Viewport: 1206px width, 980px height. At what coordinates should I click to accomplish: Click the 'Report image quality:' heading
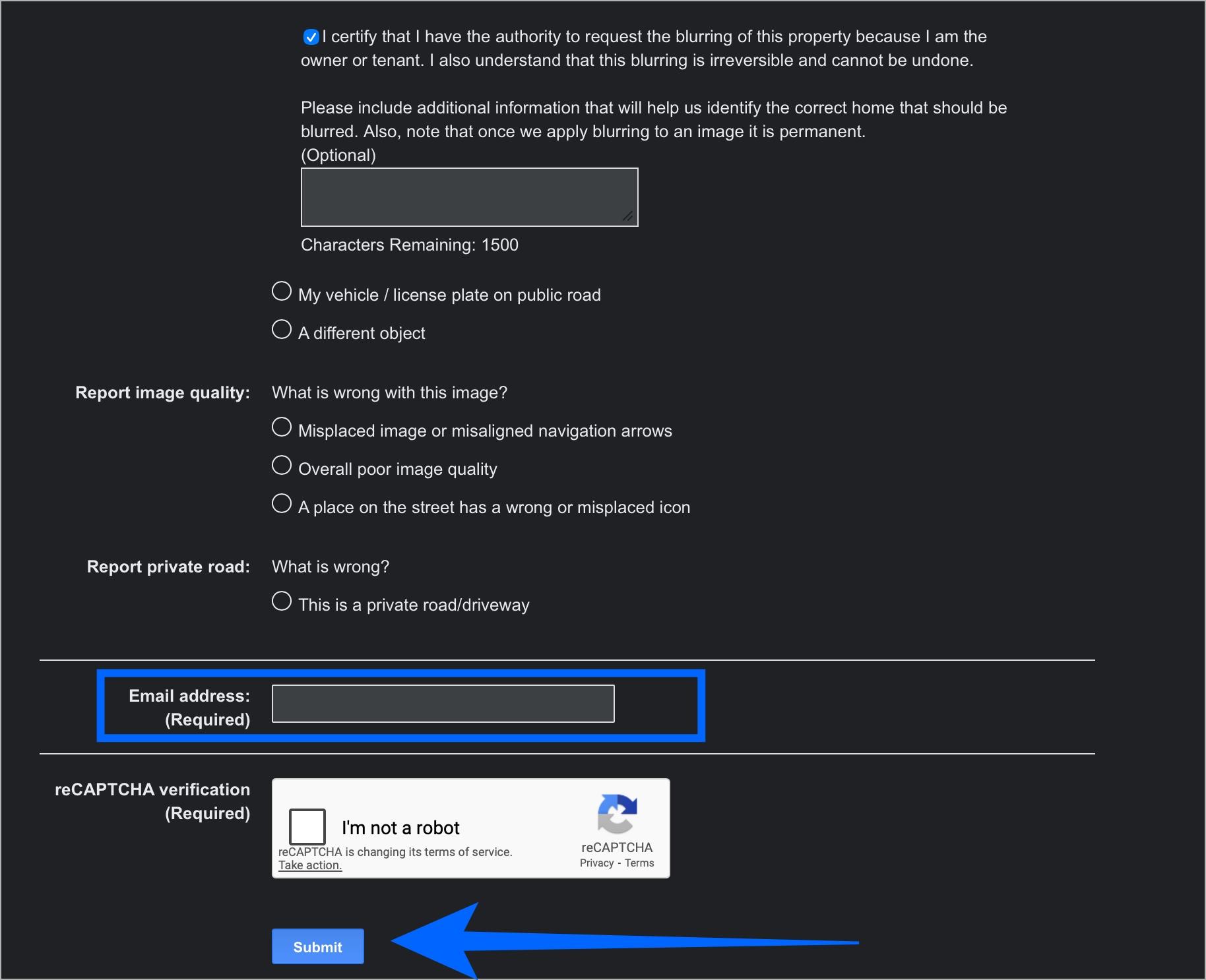tap(162, 392)
